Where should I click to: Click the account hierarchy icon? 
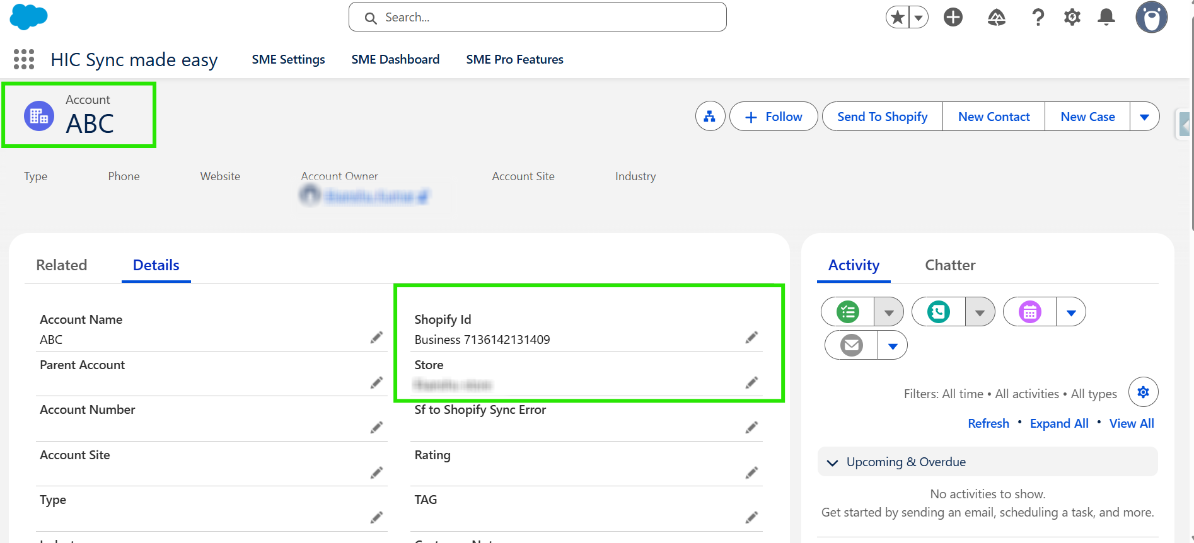point(709,117)
